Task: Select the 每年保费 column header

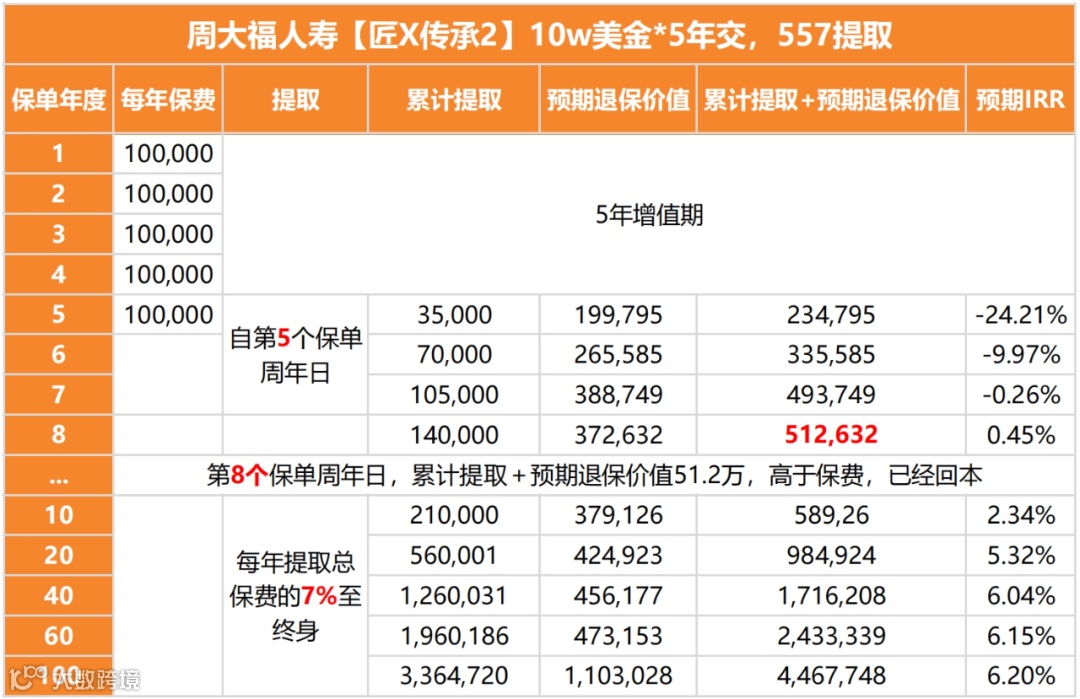Action: pos(168,100)
